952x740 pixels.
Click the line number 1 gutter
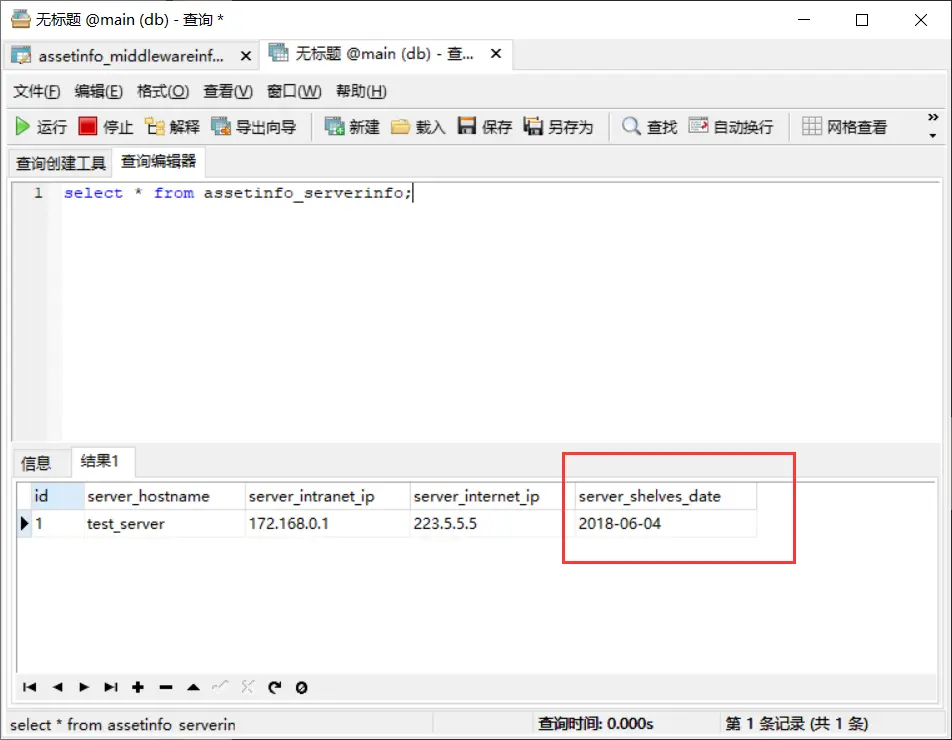[38, 193]
